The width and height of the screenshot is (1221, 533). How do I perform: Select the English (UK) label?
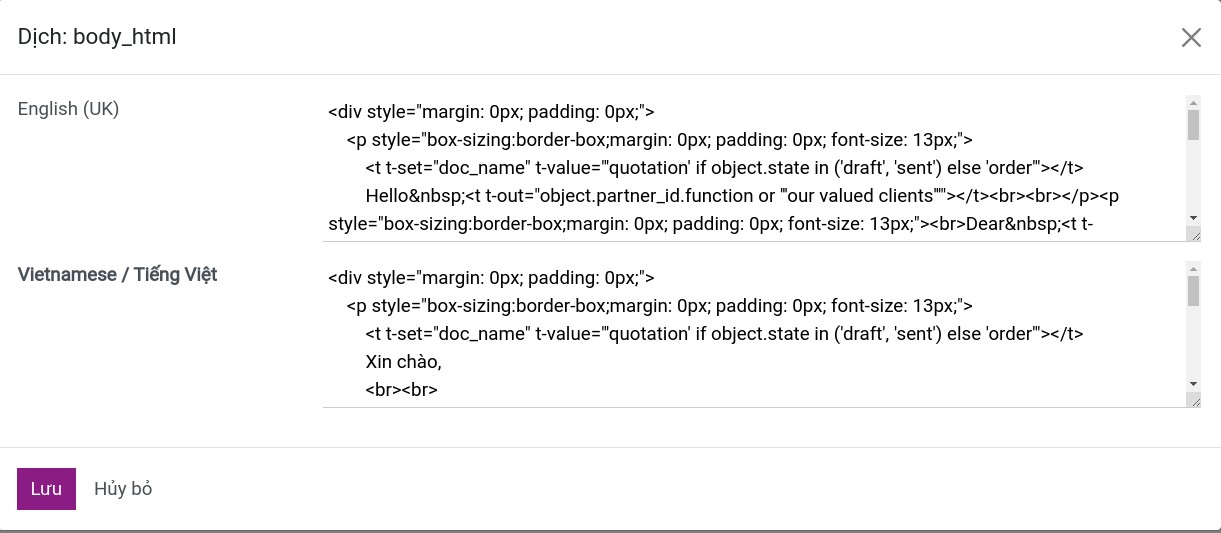[68, 109]
